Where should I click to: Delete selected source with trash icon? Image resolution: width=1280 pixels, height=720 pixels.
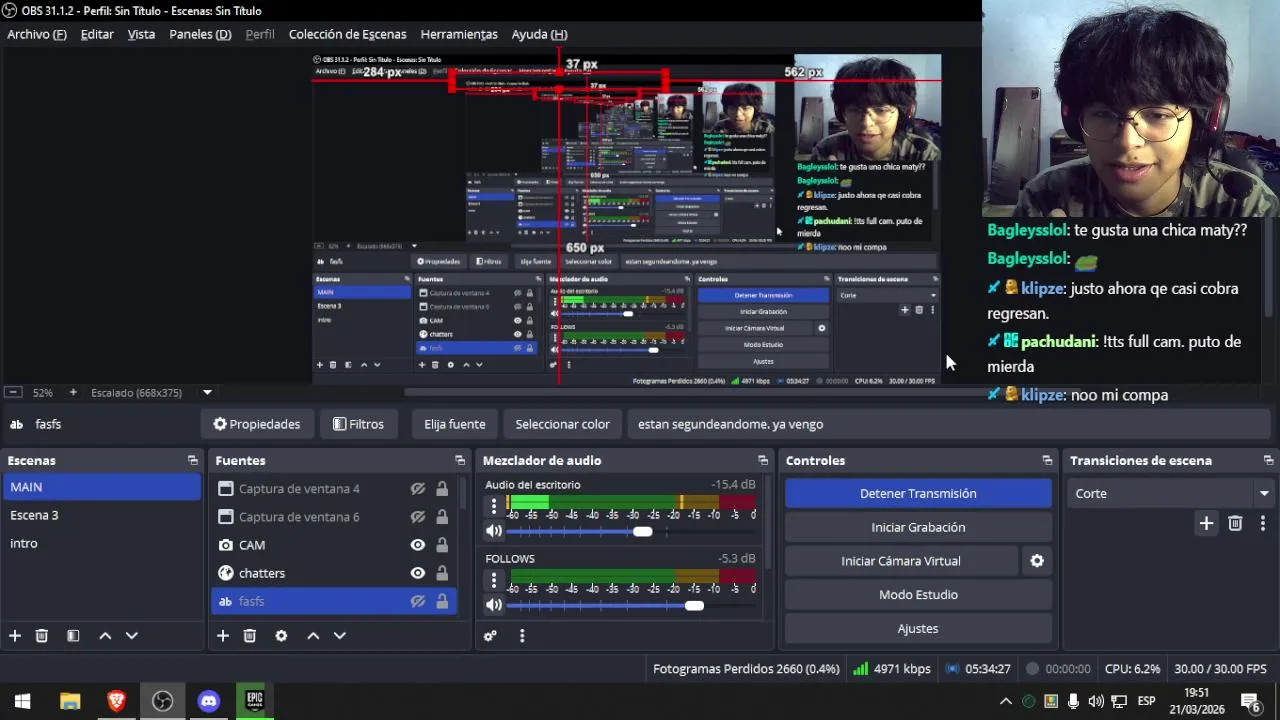pos(250,635)
